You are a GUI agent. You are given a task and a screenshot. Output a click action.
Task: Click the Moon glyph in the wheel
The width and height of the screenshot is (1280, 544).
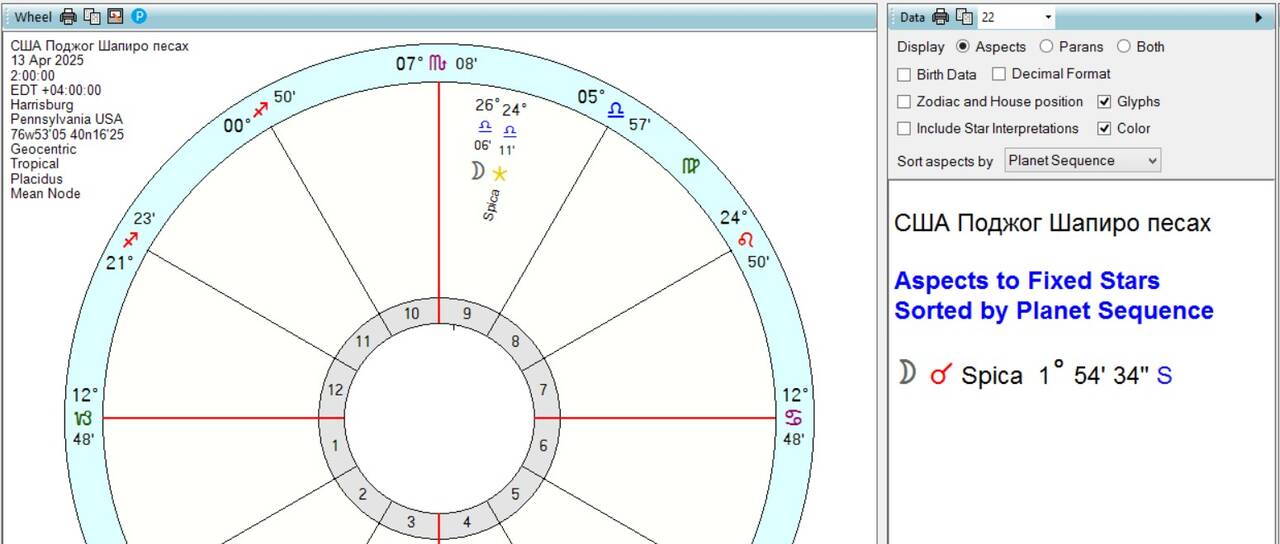(x=477, y=172)
